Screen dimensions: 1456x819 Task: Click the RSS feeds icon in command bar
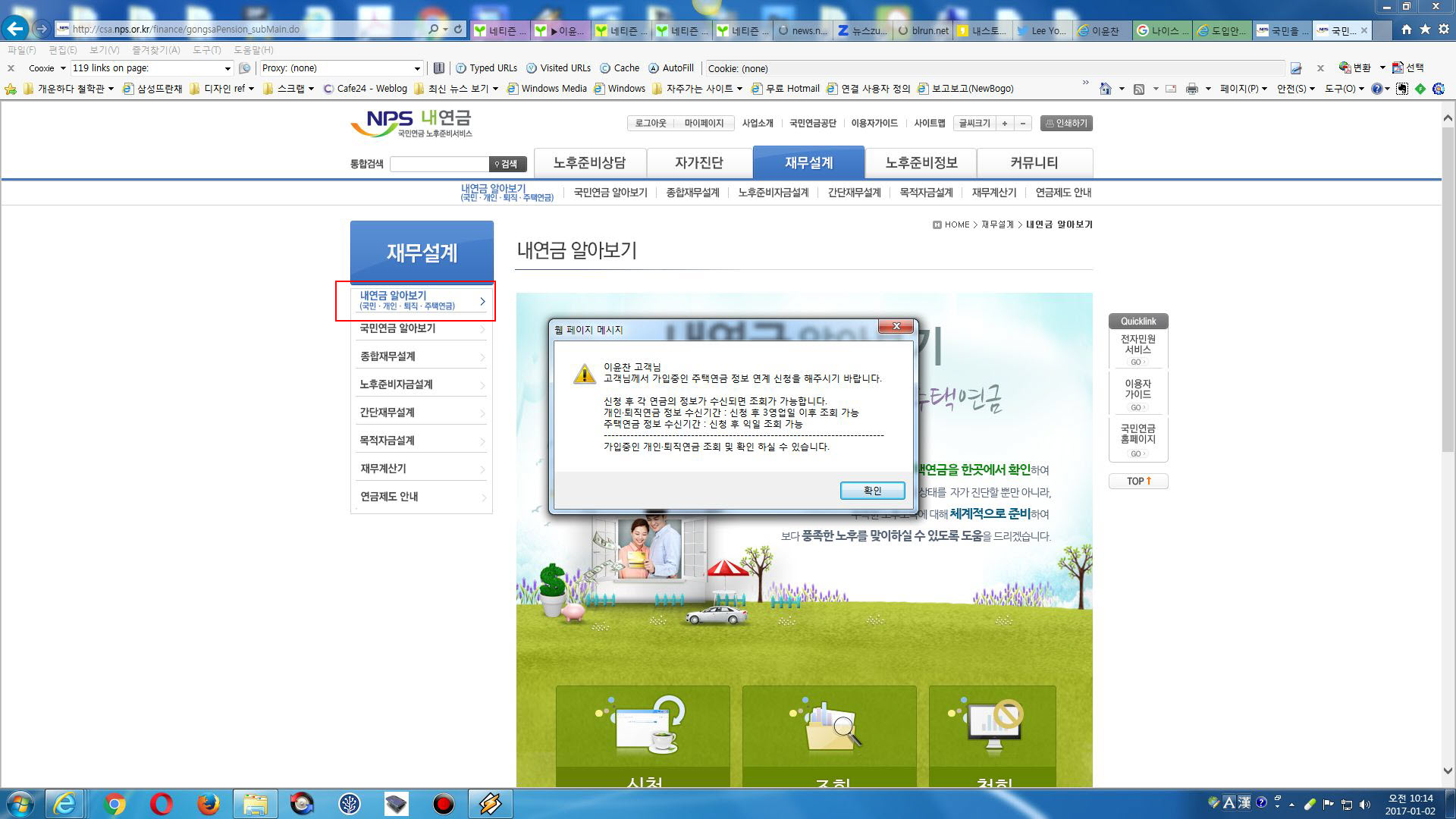click(1138, 89)
